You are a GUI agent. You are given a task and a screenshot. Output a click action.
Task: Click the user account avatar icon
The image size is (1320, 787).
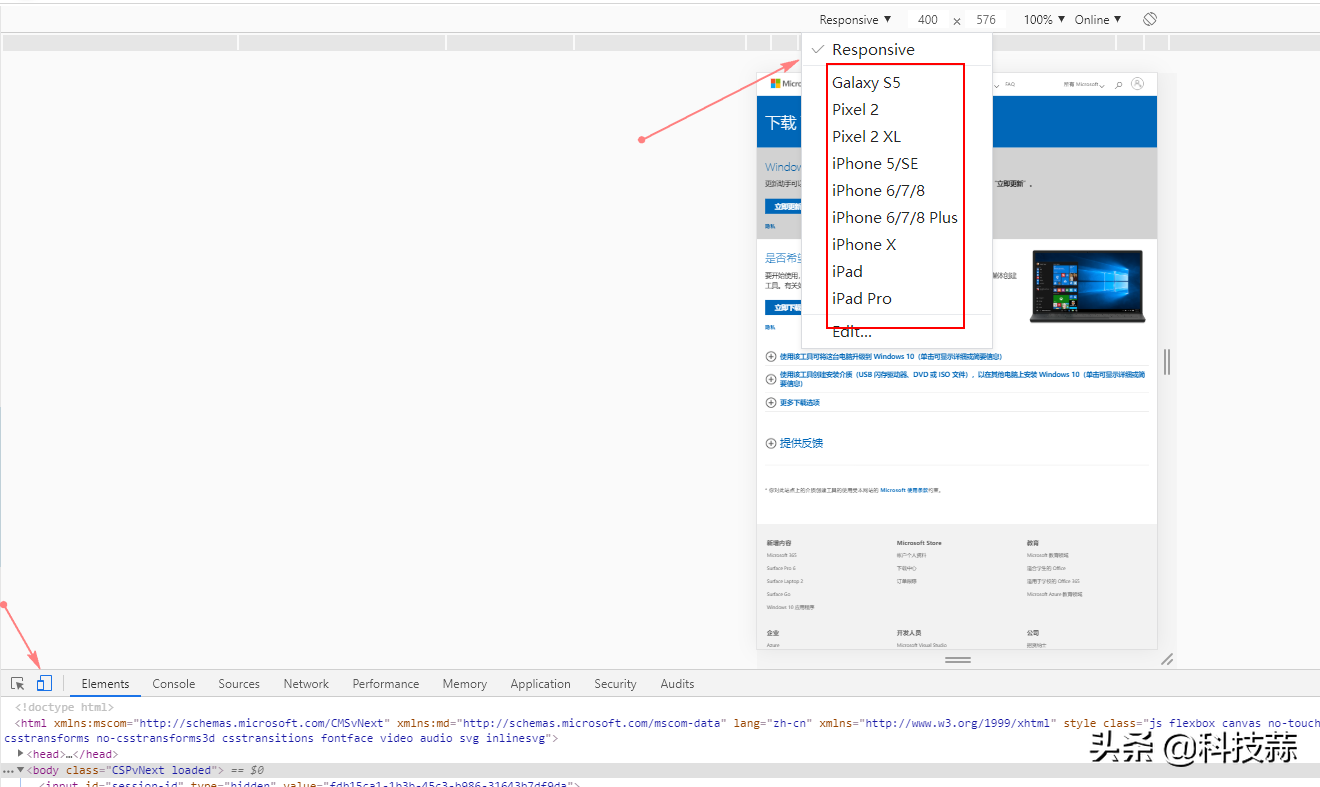pos(1137,84)
